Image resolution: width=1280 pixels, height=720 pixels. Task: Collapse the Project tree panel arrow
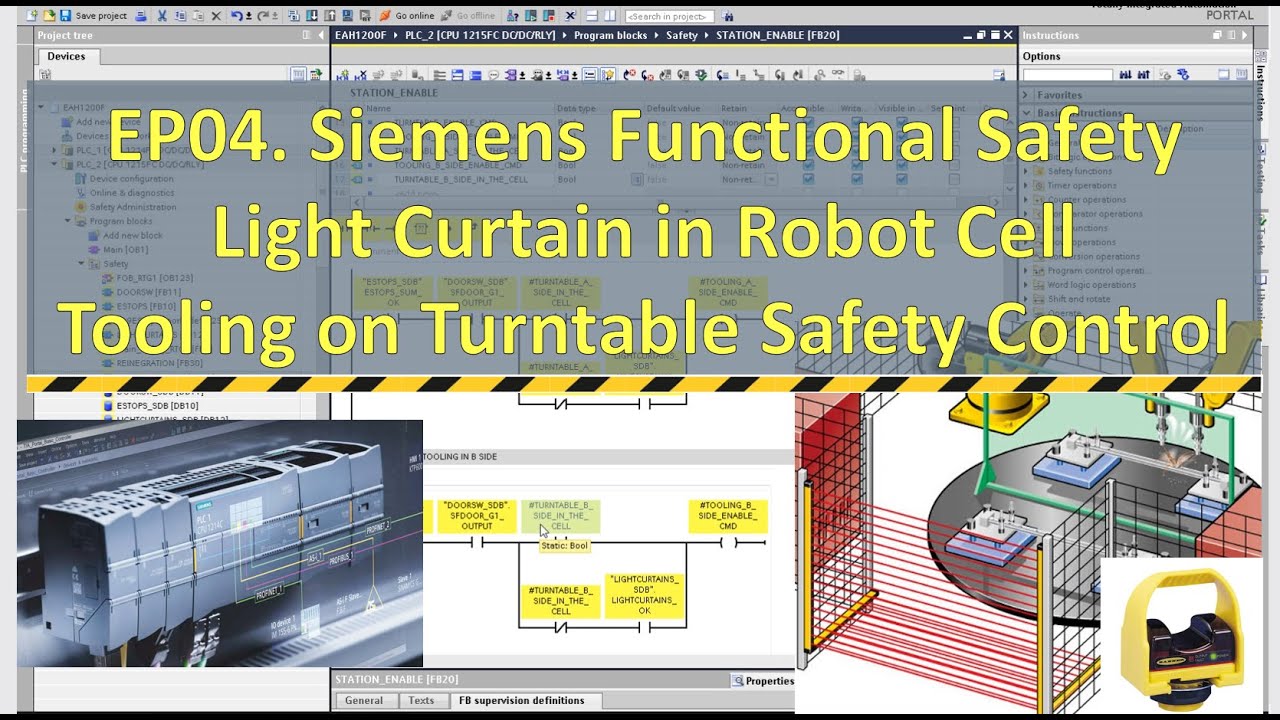tap(319, 35)
